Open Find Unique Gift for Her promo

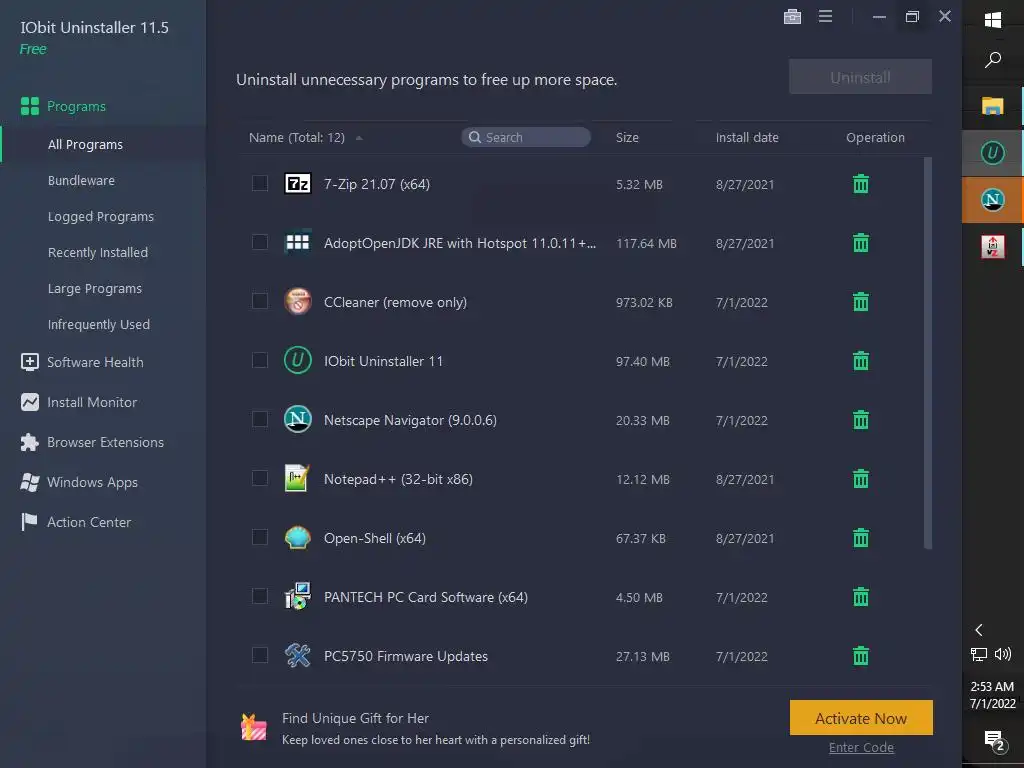click(x=355, y=718)
